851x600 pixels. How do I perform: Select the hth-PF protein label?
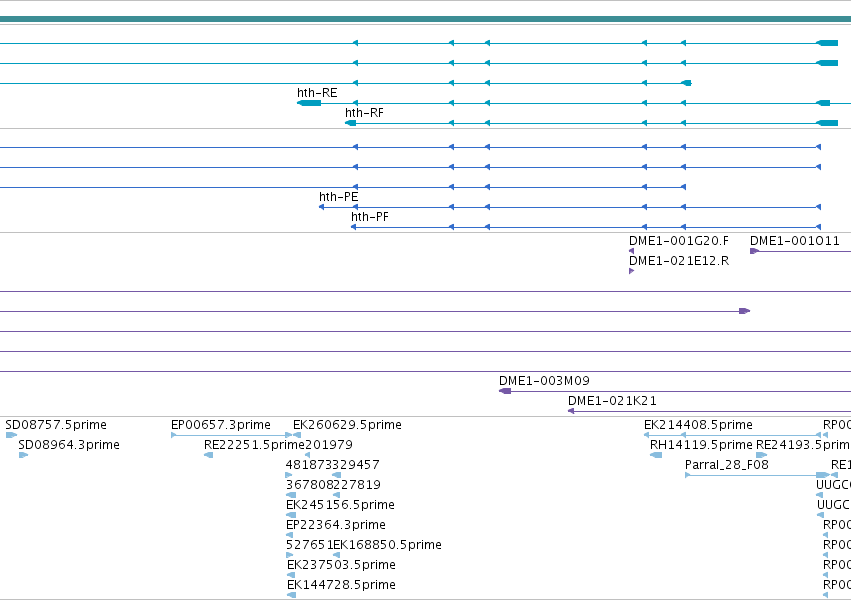pos(370,216)
